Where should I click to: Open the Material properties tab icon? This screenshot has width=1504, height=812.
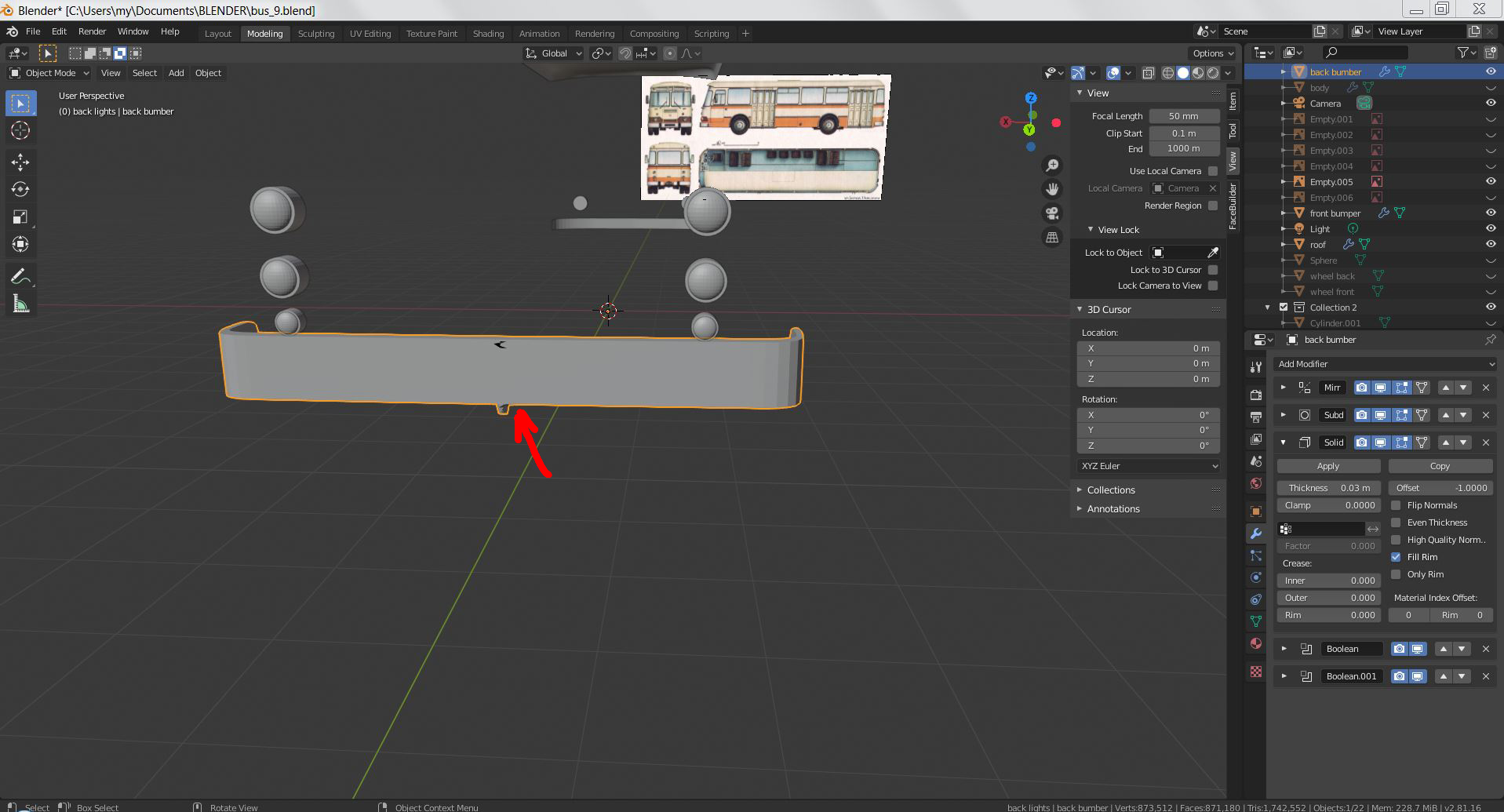1256,643
